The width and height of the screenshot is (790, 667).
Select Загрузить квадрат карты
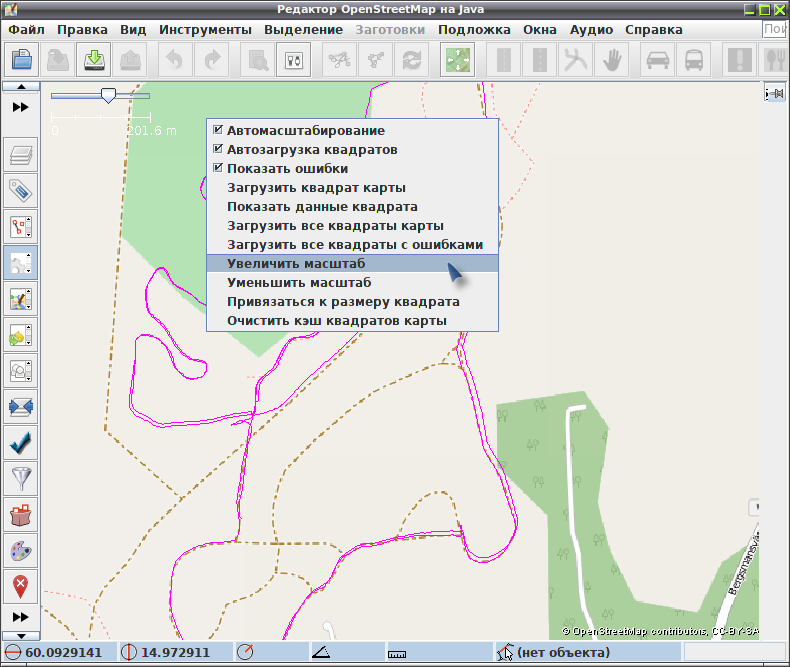point(352,187)
